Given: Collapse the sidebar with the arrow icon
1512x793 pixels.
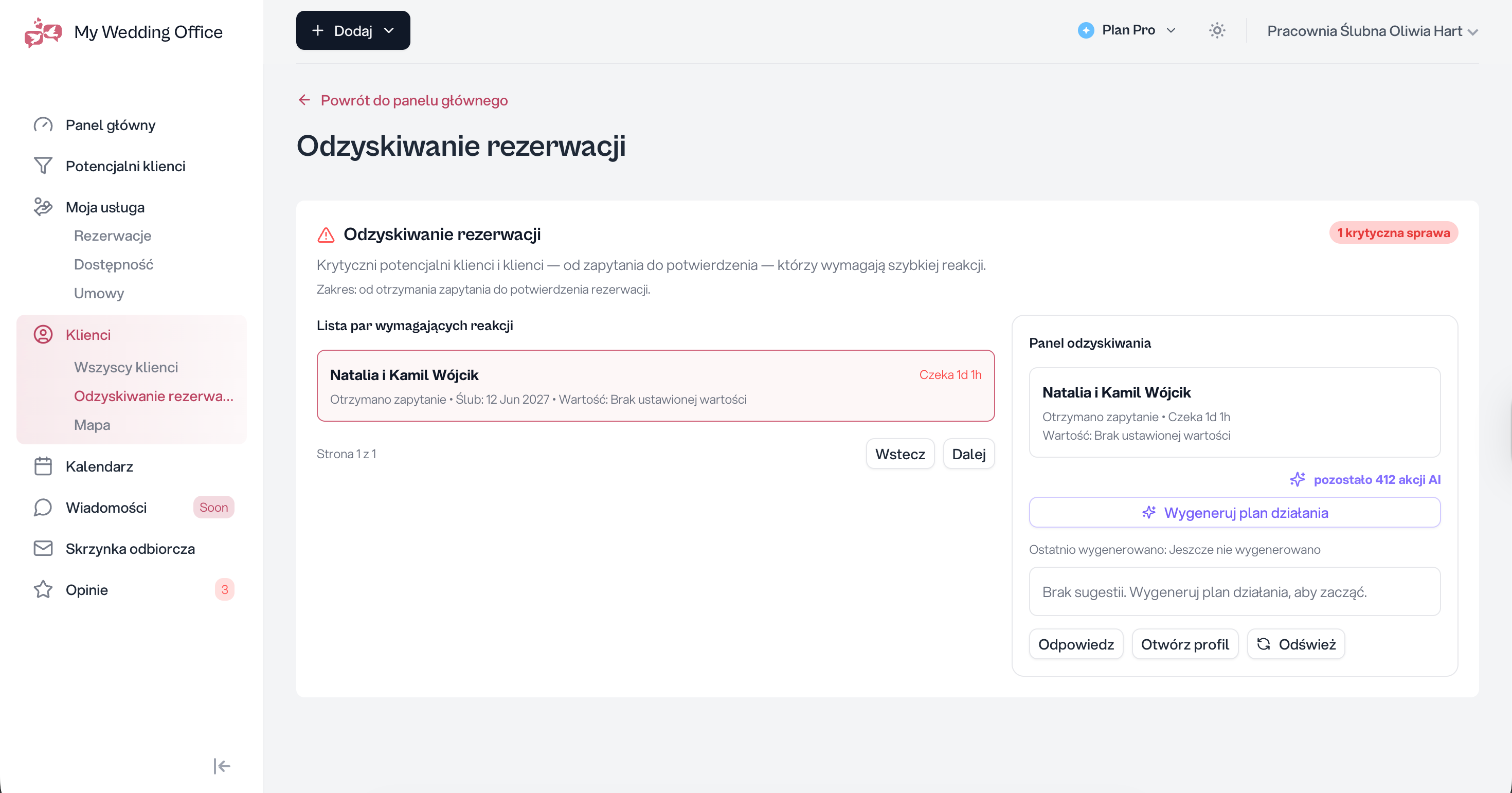Looking at the screenshot, I should 222,766.
